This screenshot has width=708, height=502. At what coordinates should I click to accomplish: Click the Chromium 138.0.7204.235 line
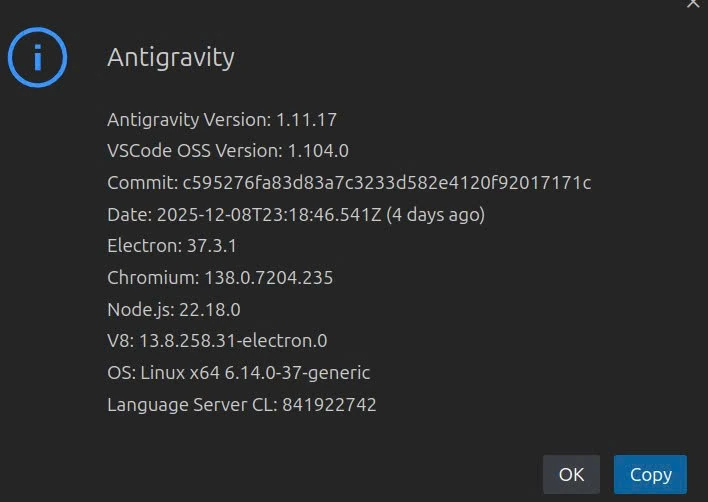[220, 277]
